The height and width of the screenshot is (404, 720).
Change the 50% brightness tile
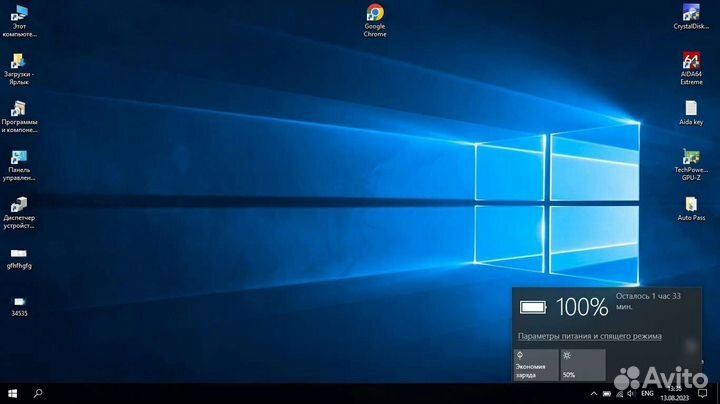click(583, 365)
